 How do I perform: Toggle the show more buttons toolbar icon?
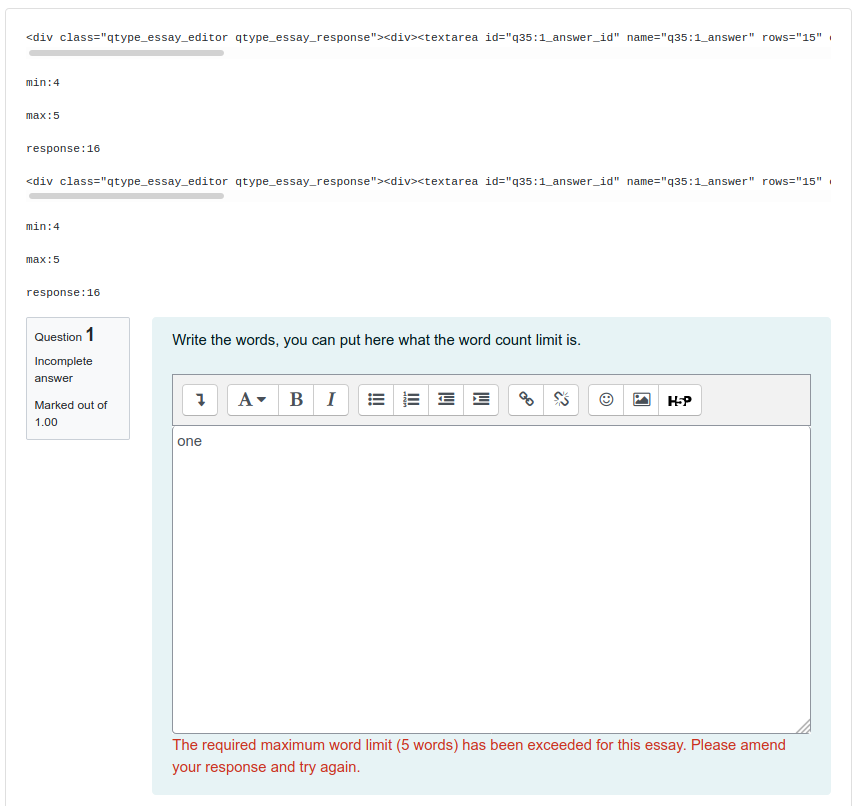click(x=200, y=400)
